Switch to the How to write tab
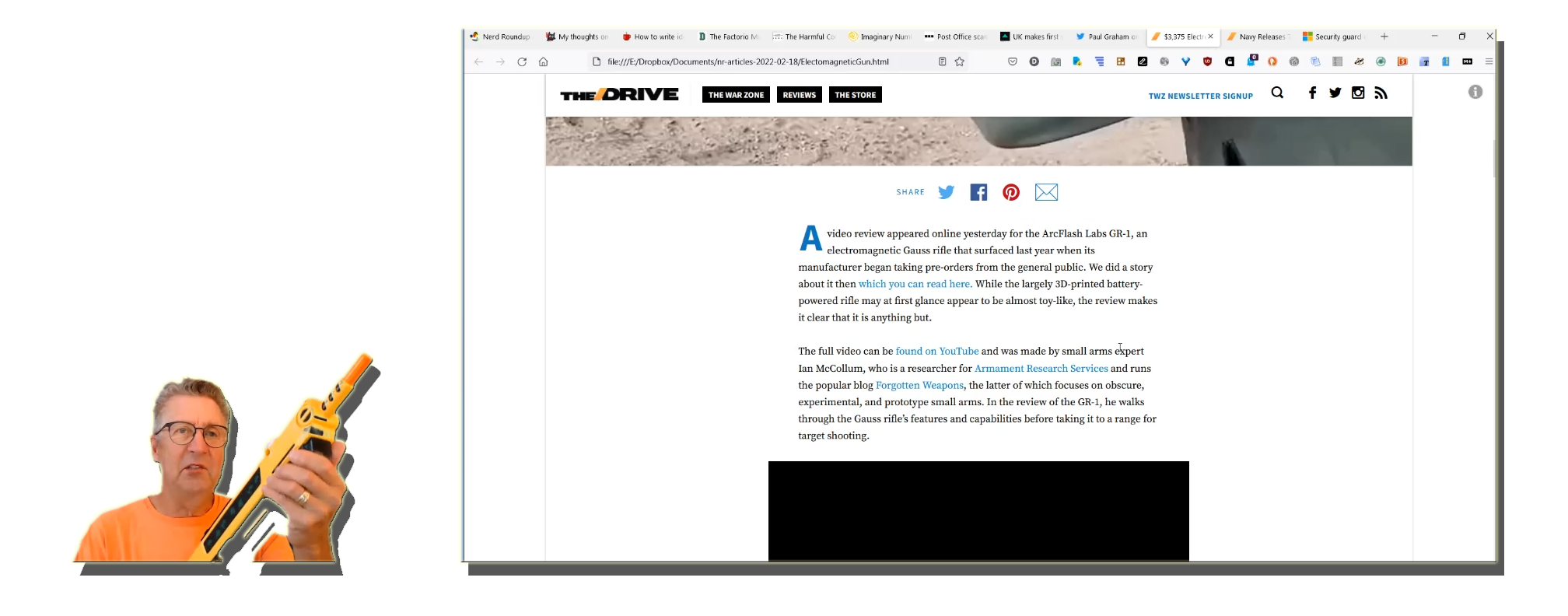1568x616 pixels. coord(652,37)
